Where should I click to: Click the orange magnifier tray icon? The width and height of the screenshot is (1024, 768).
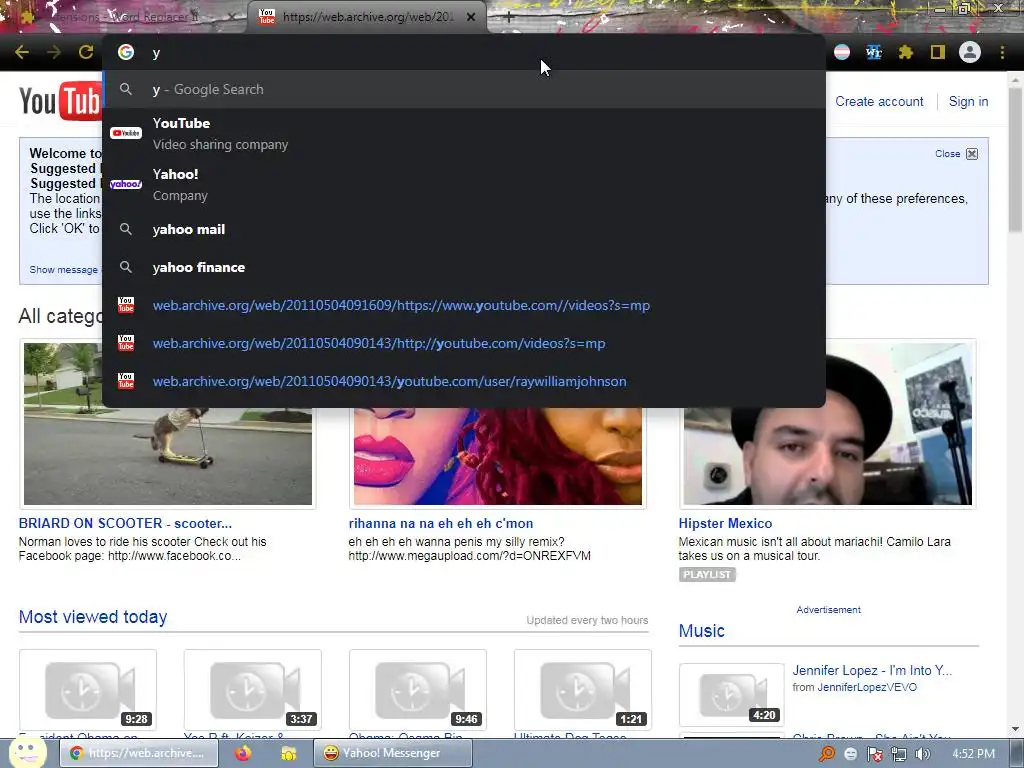click(827, 754)
